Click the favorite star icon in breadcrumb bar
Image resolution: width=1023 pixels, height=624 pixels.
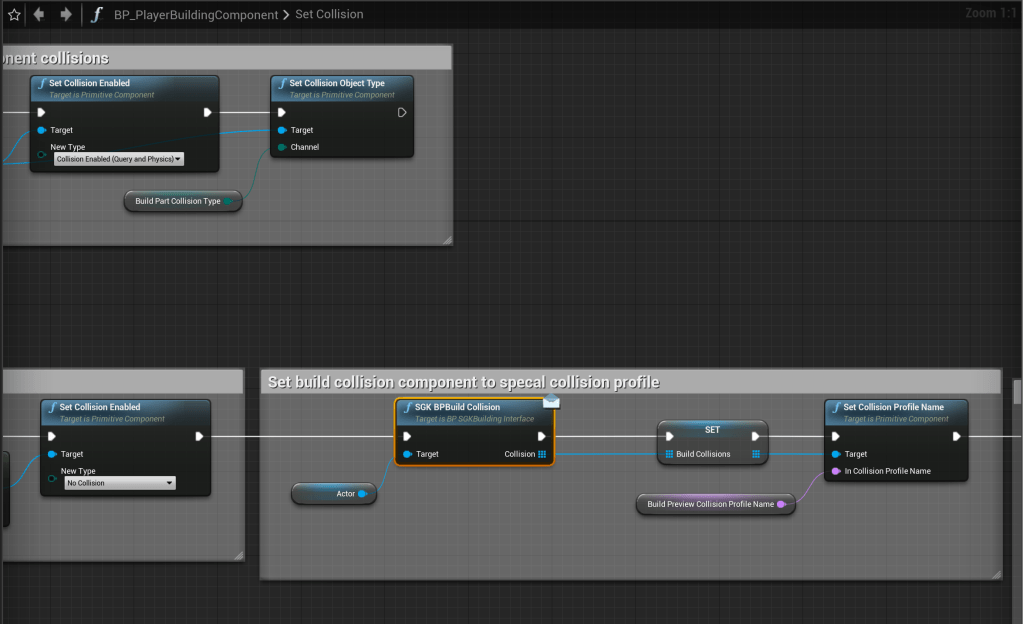tap(14, 15)
